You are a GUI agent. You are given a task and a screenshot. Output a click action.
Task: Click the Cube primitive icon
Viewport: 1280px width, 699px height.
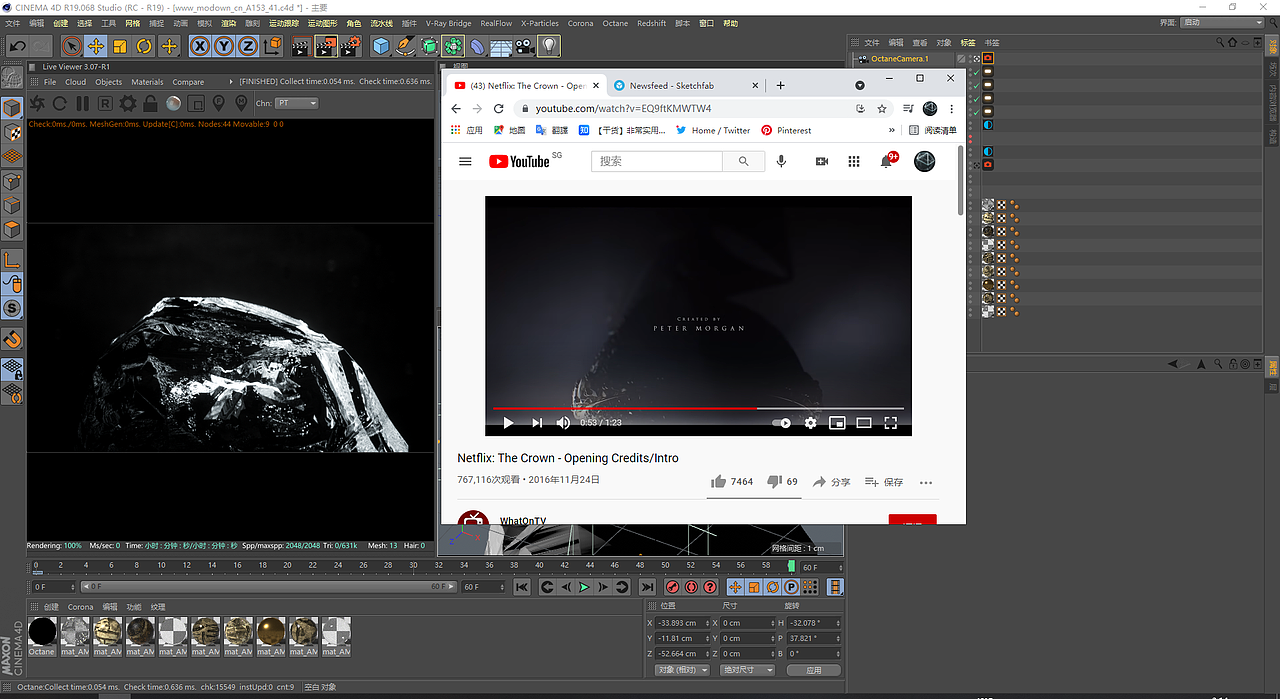click(381, 46)
